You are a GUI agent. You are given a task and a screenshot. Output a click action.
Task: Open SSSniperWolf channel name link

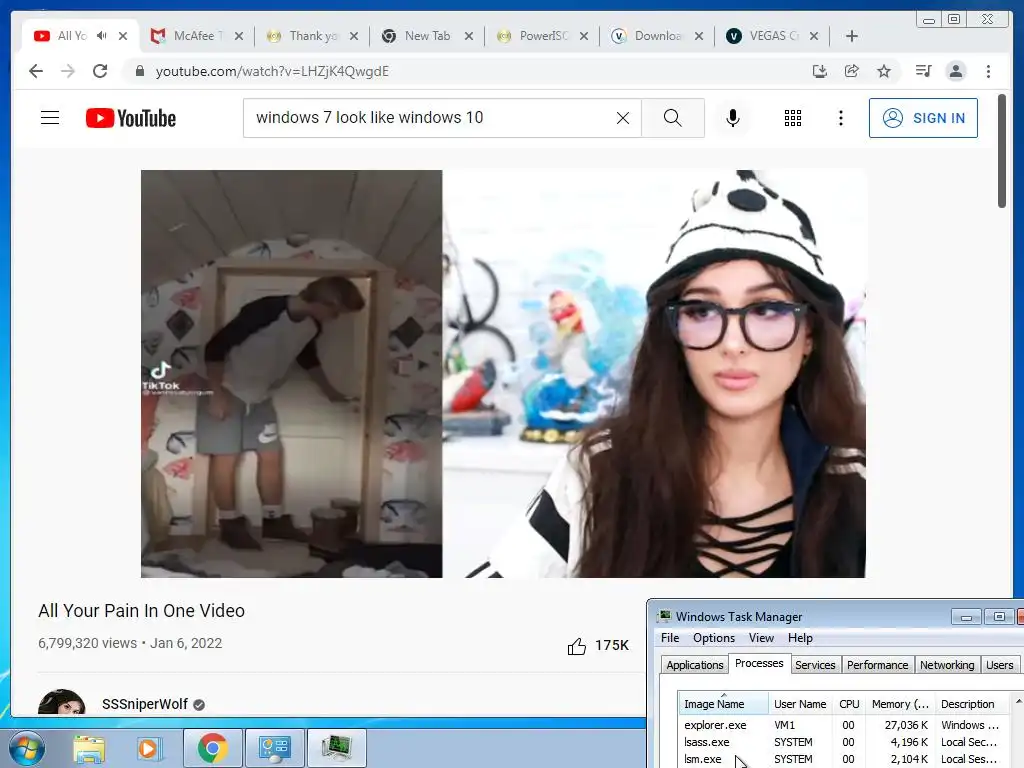[x=144, y=704]
